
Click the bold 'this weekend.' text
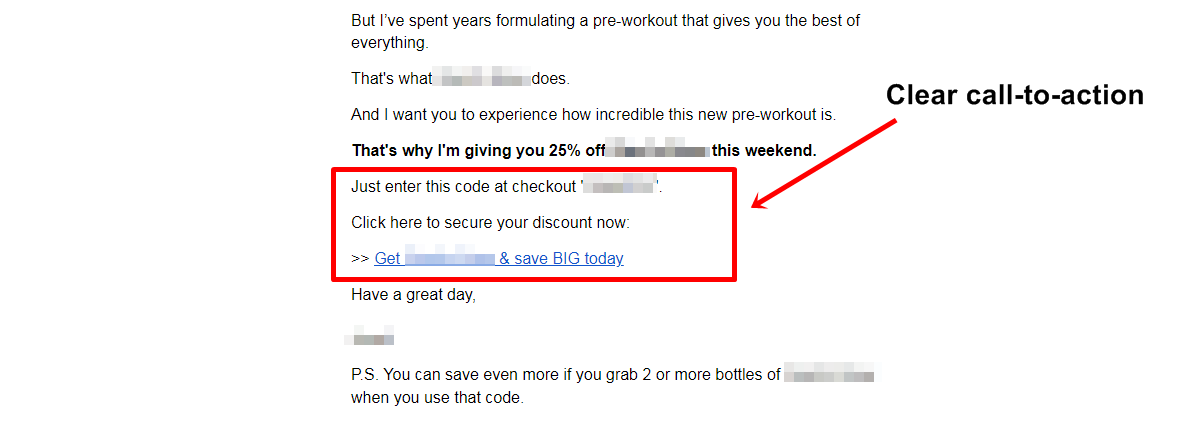coord(764,151)
